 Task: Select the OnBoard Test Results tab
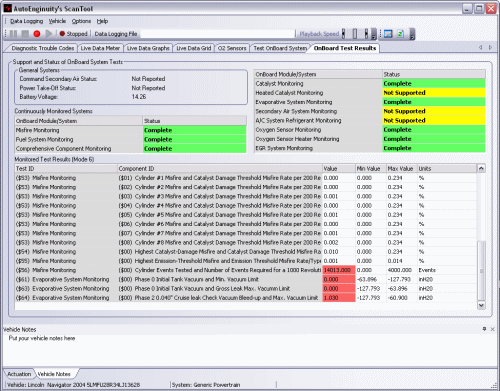345,48
